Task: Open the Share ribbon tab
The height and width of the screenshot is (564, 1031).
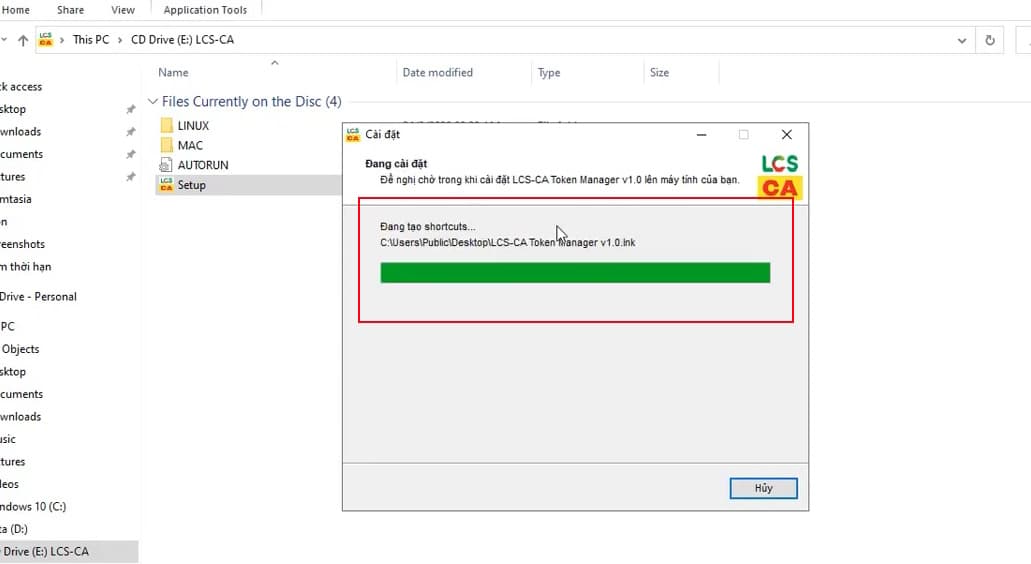Action: click(70, 10)
